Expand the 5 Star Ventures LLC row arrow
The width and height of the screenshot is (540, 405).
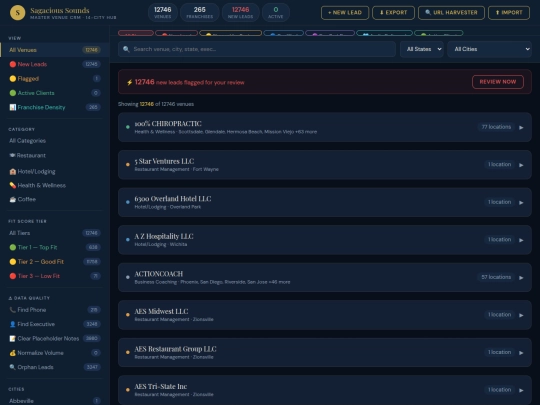[521, 165]
